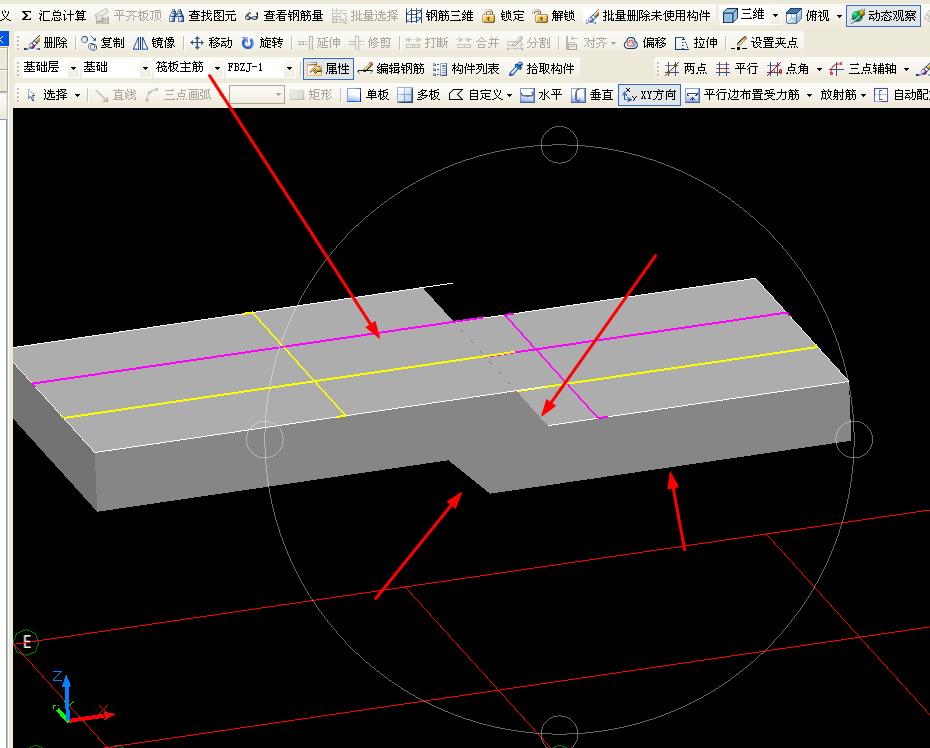Toggle the 属性 properties panel

tap(329, 69)
